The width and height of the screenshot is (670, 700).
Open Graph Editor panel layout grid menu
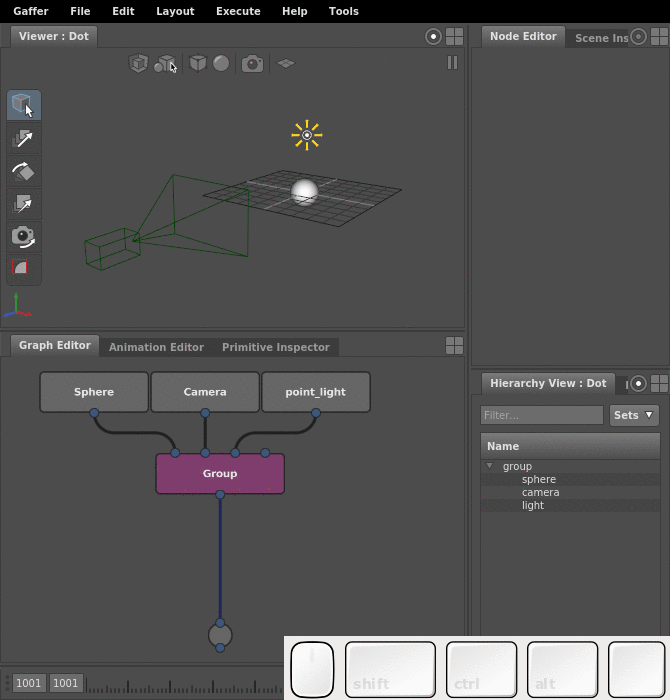pos(454,346)
